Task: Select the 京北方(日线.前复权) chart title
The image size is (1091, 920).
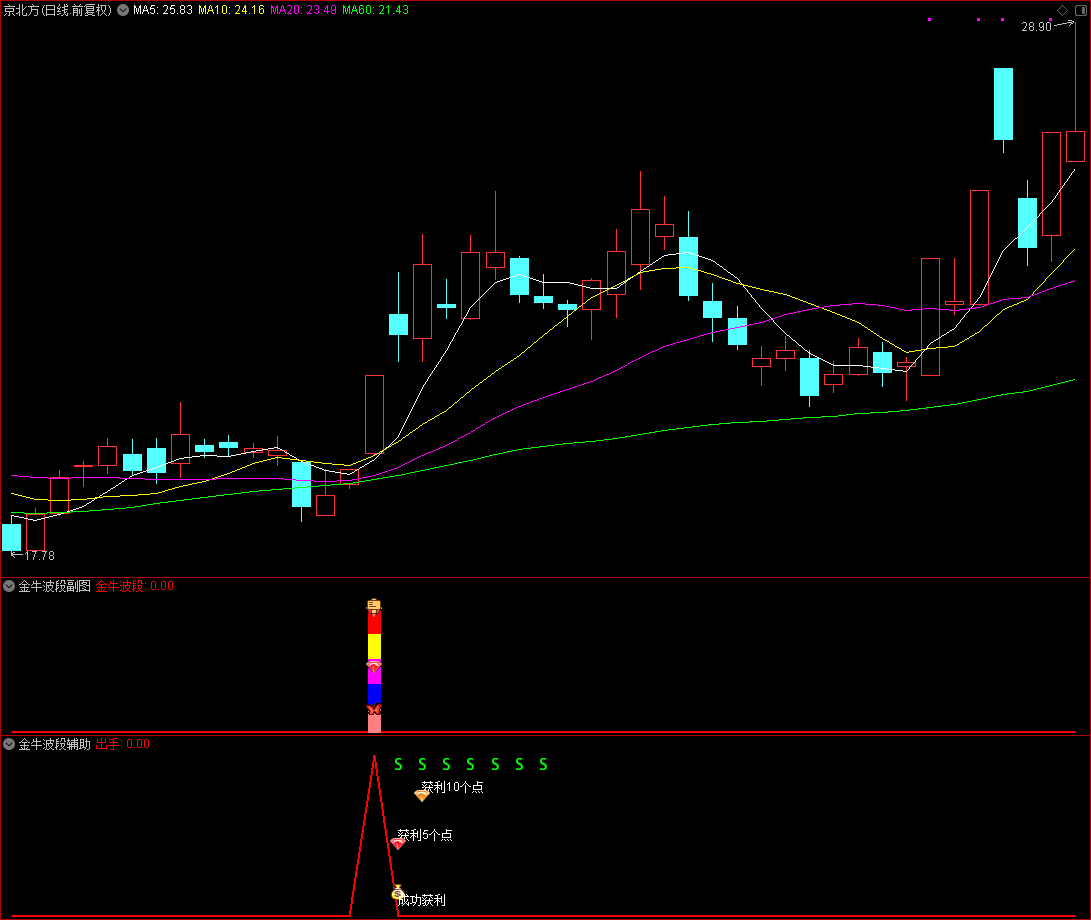Action: (58, 10)
